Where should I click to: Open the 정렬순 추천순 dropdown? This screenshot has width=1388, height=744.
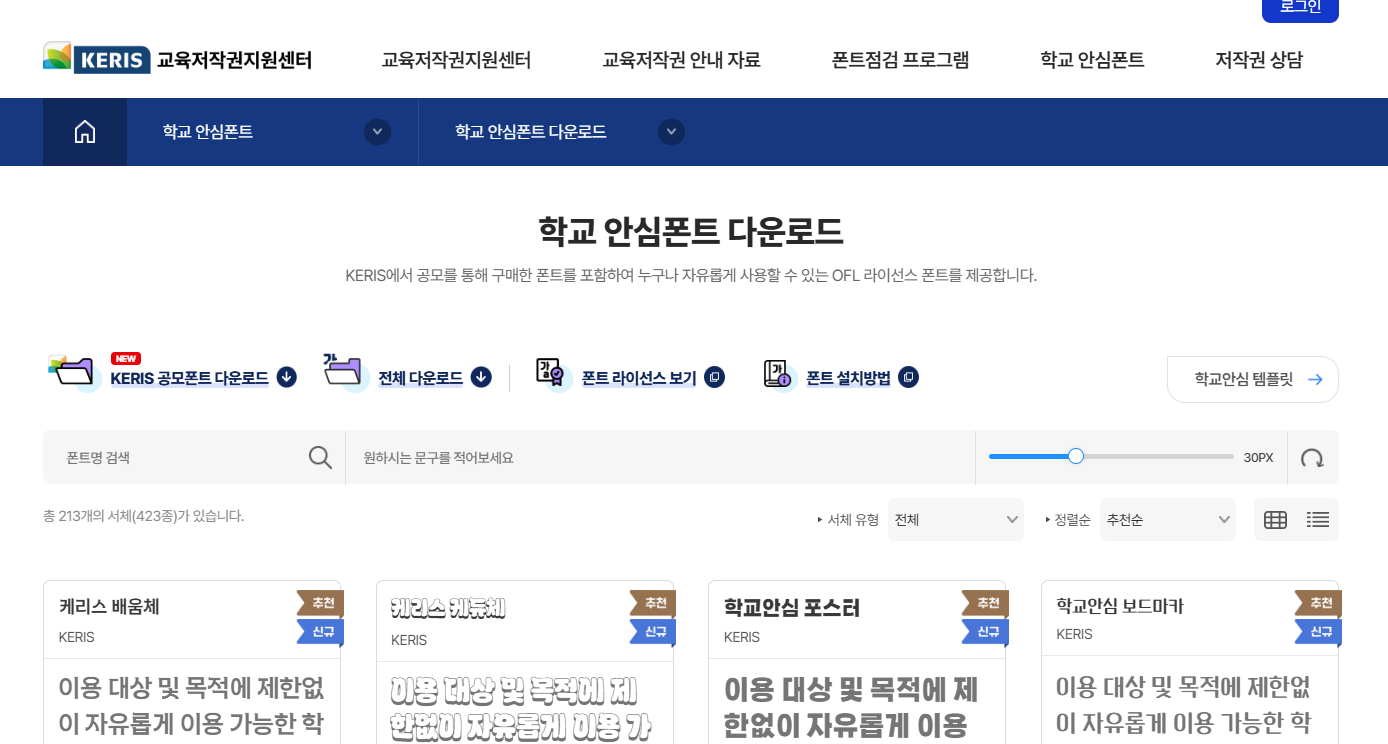click(1168, 520)
